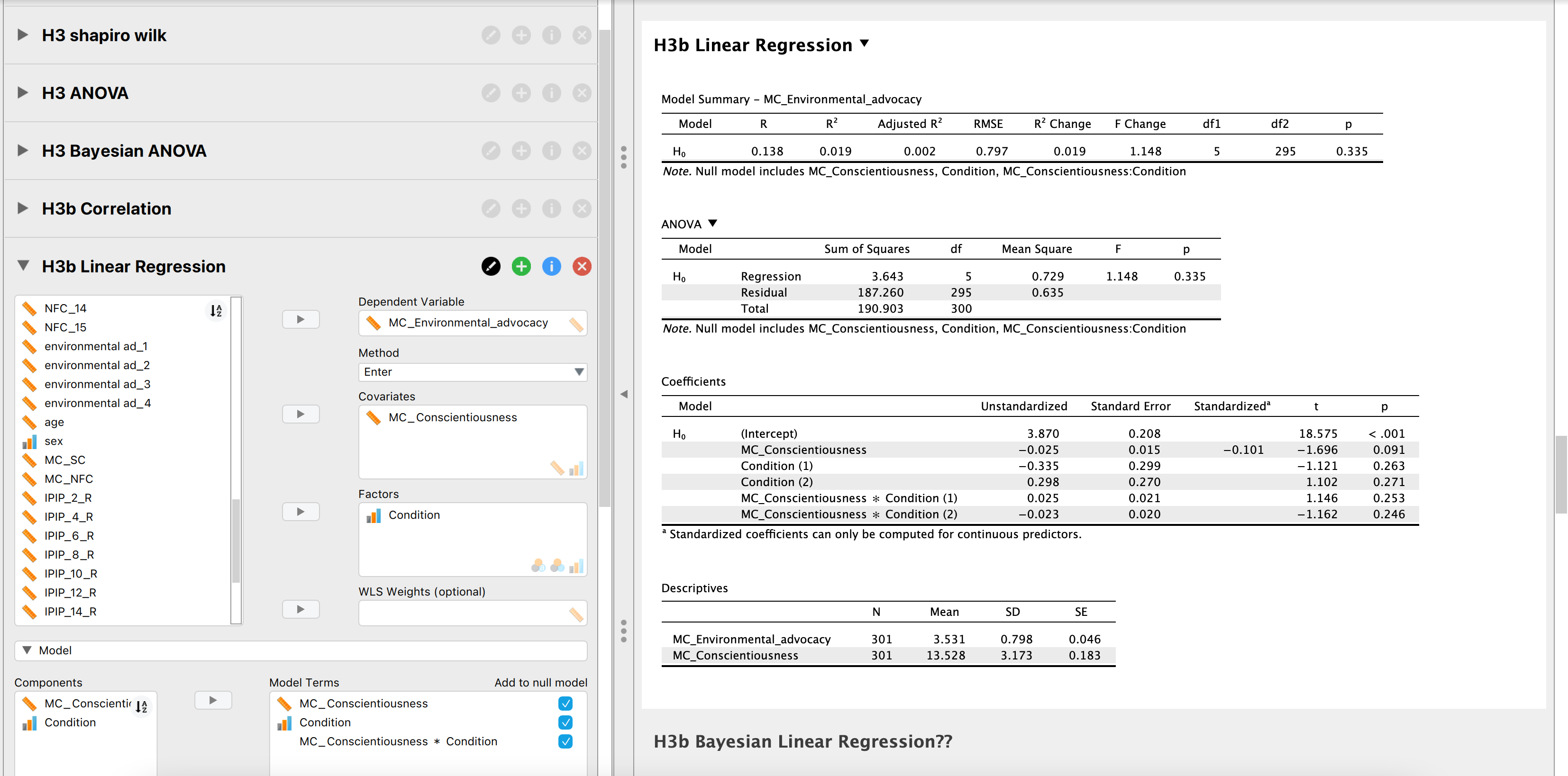The image size is (1568, 776).
Task: Click the WLS Weights input field
Action: coord(473,613)
